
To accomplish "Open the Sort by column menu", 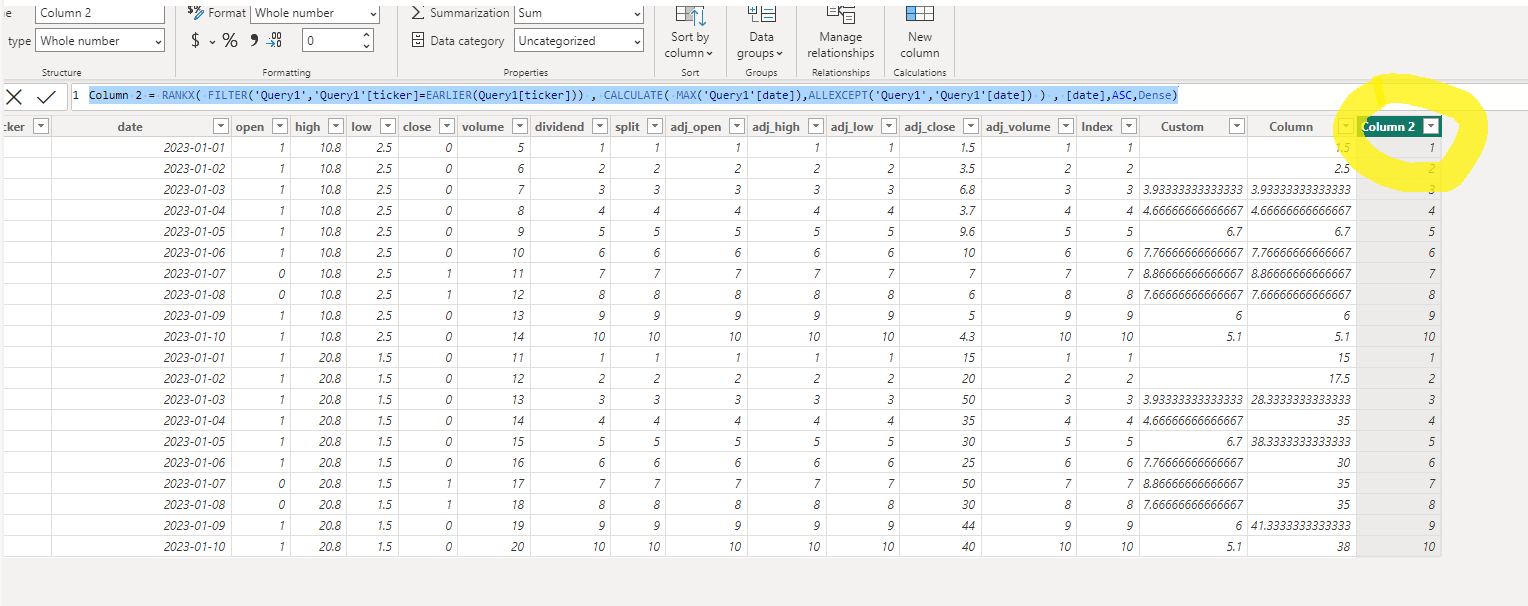I will [x=690, y=32].
